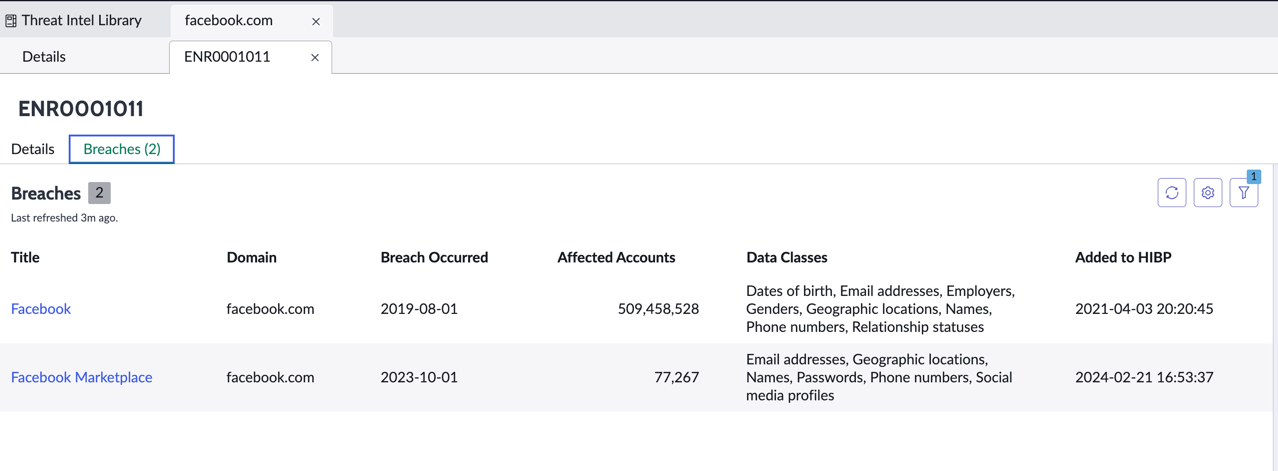Image resolution: width=1278 pixels, height=471 pixels.
Task: Sort by Breach Occurred column header
Action: pyautogui.click(x=434, y=257)
